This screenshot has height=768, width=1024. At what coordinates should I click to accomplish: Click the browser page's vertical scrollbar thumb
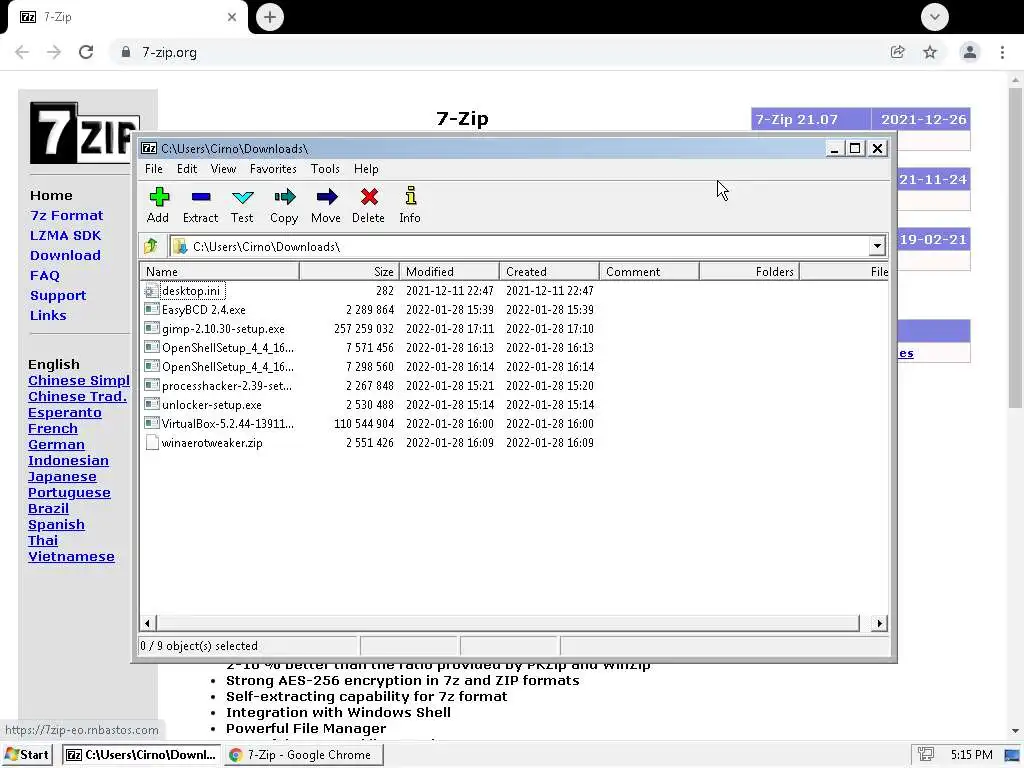(1015, 248)
